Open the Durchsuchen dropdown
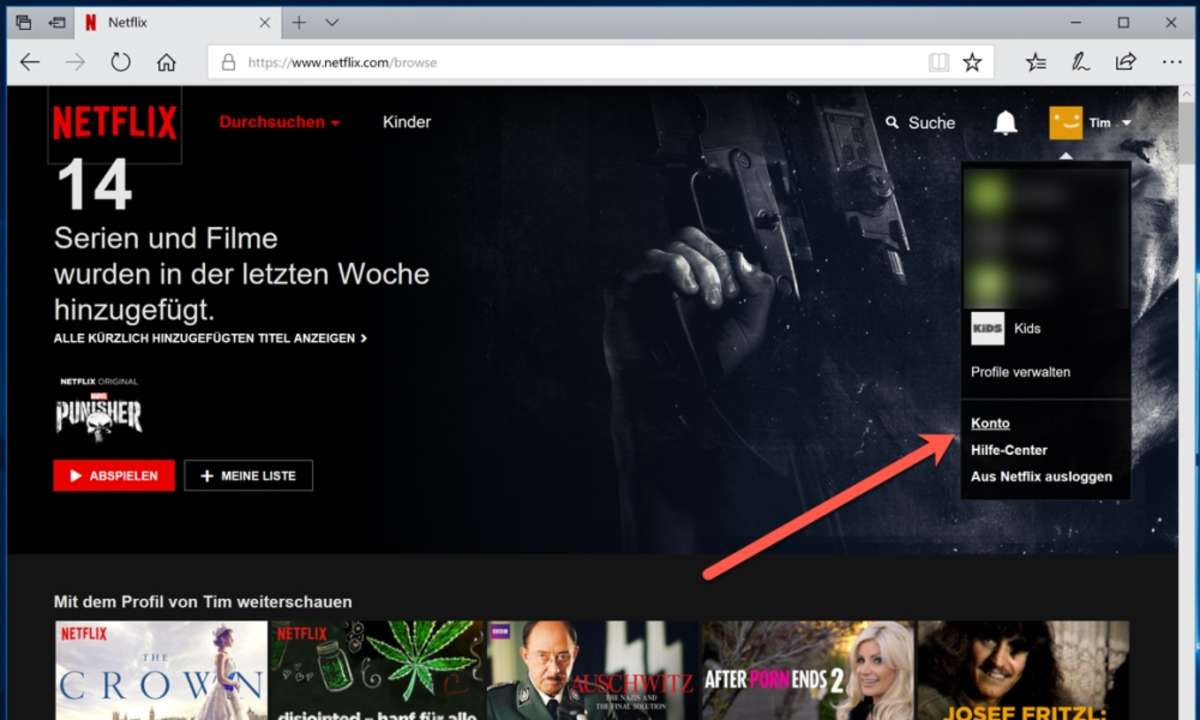Image resolution: width=1200 pixels, height=720 pixels. 280,122
